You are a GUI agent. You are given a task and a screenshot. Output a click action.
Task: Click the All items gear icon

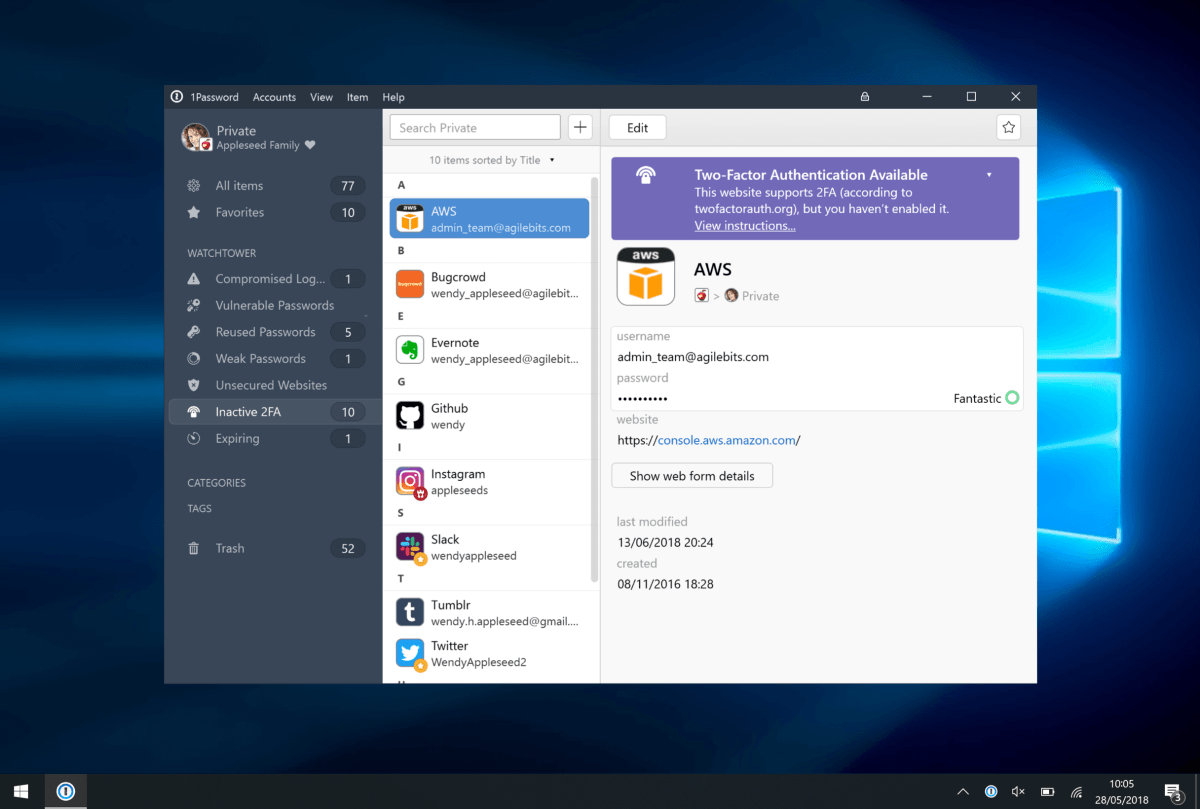(x=194, y=186)
